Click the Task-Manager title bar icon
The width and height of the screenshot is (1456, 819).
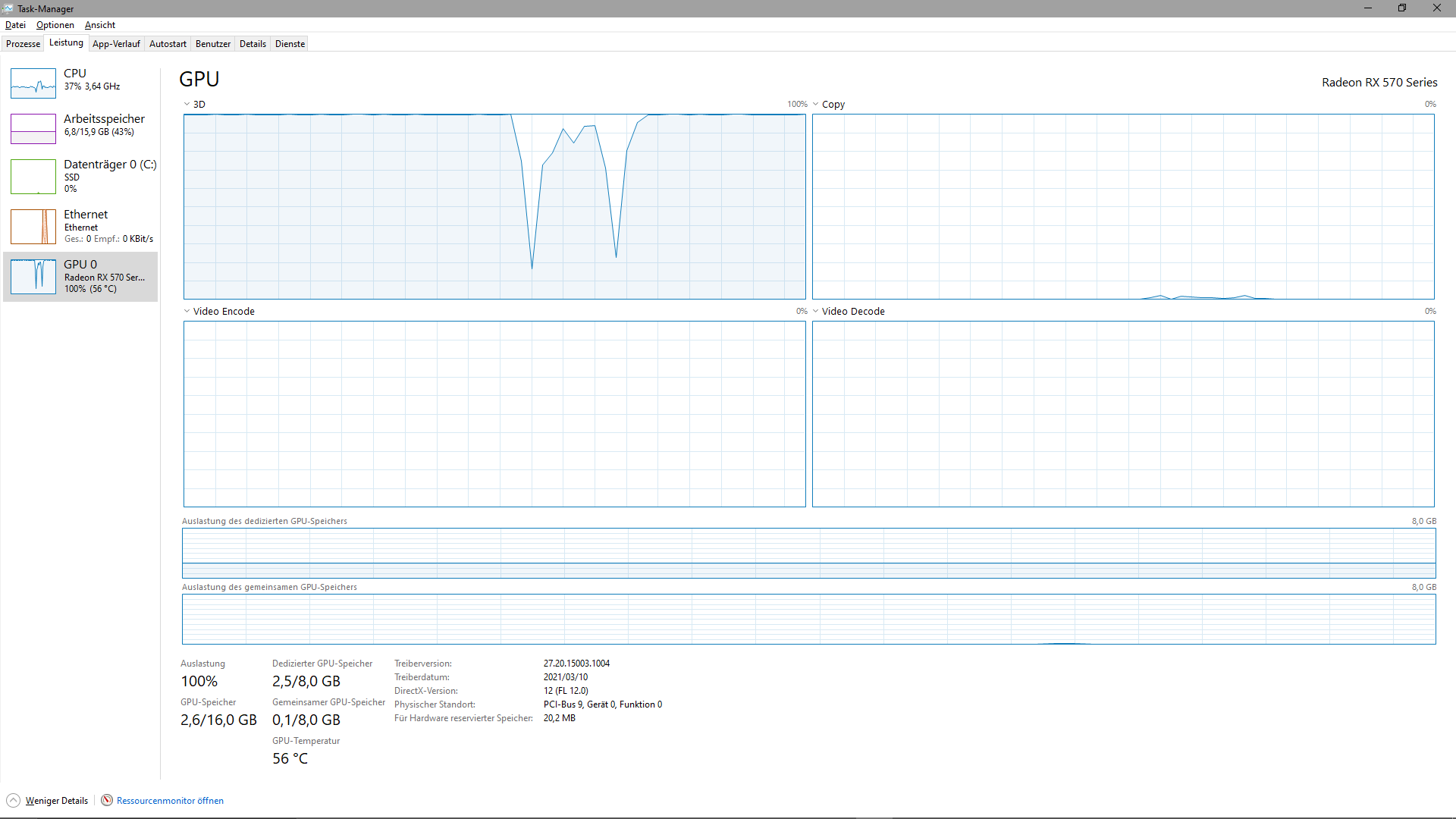pos(8,8)
